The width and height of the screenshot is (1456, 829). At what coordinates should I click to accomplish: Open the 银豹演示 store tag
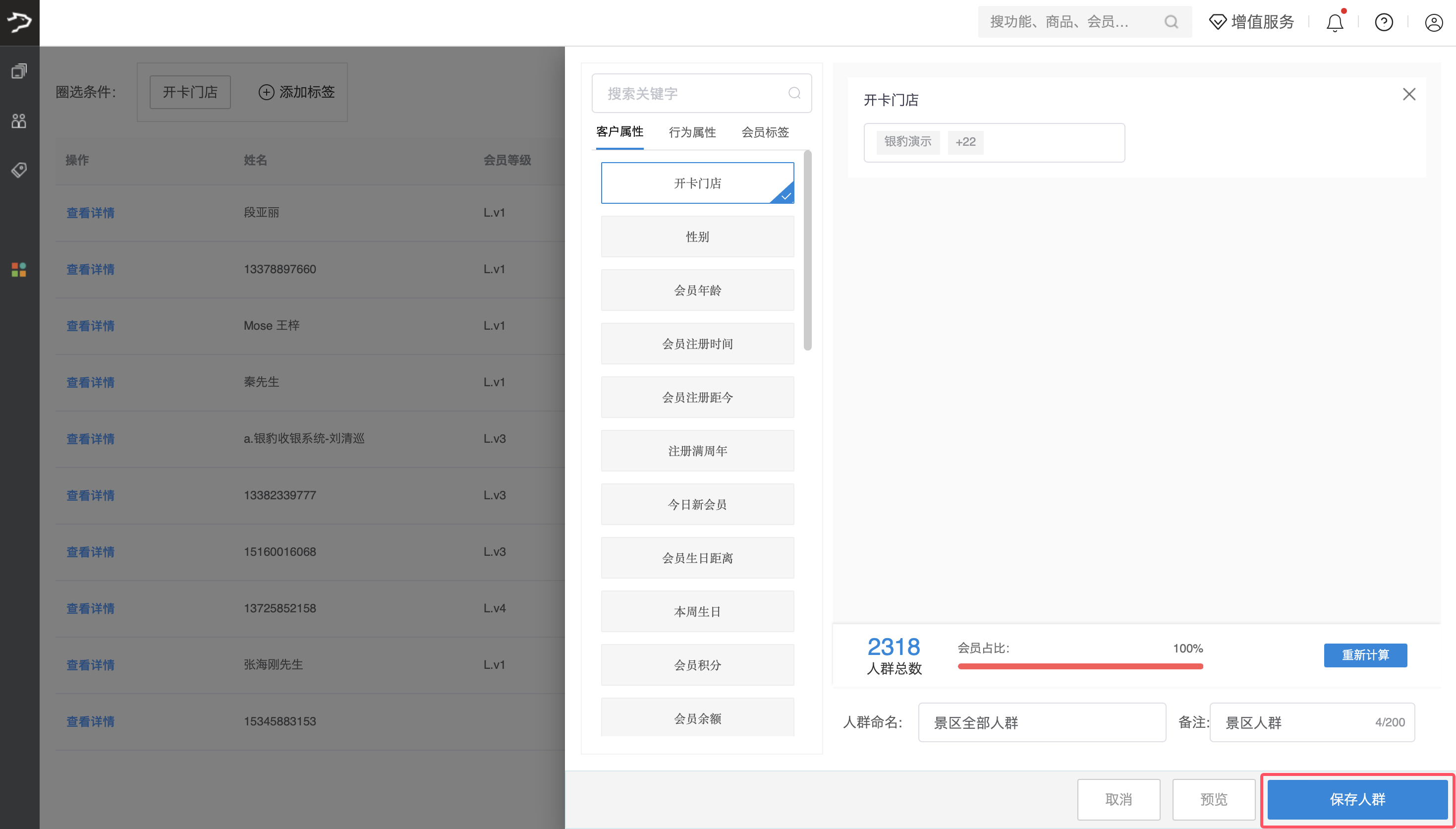pos(907,142)
